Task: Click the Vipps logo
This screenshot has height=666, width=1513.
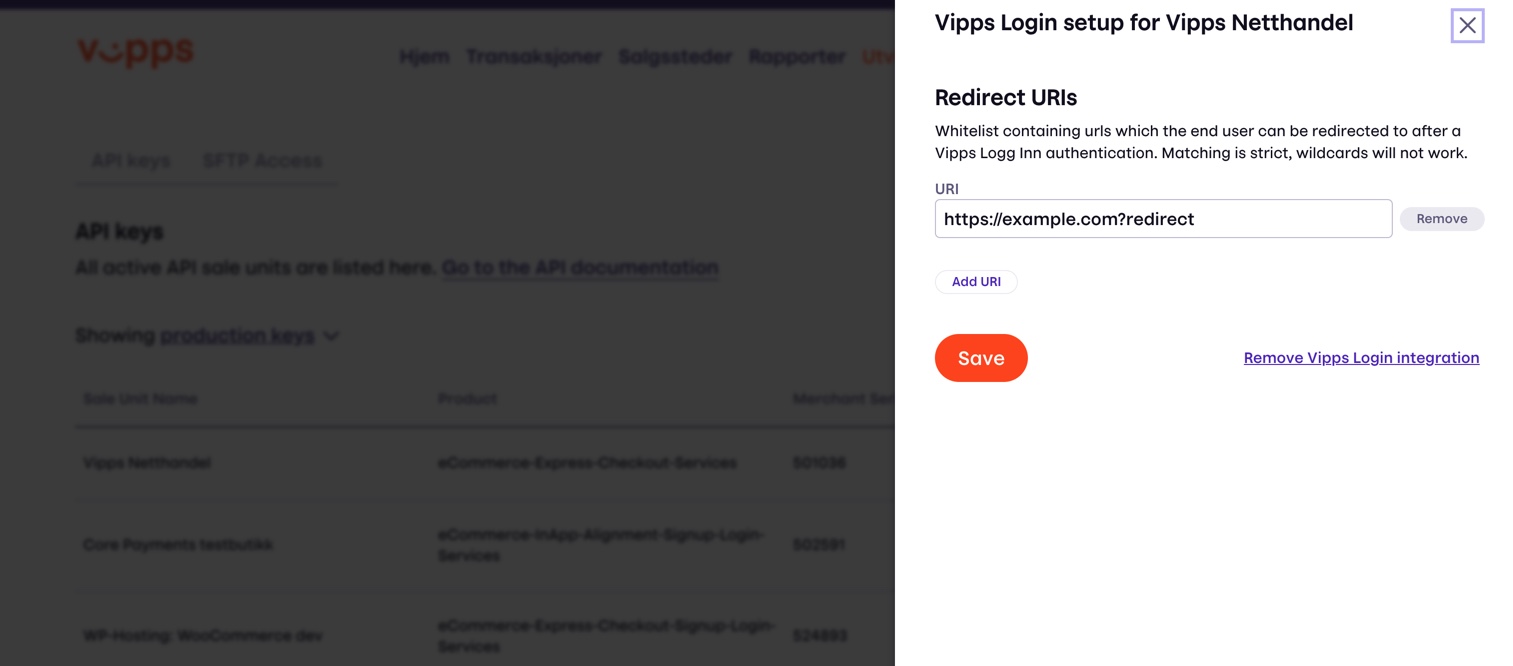Action: pos(135,52)
